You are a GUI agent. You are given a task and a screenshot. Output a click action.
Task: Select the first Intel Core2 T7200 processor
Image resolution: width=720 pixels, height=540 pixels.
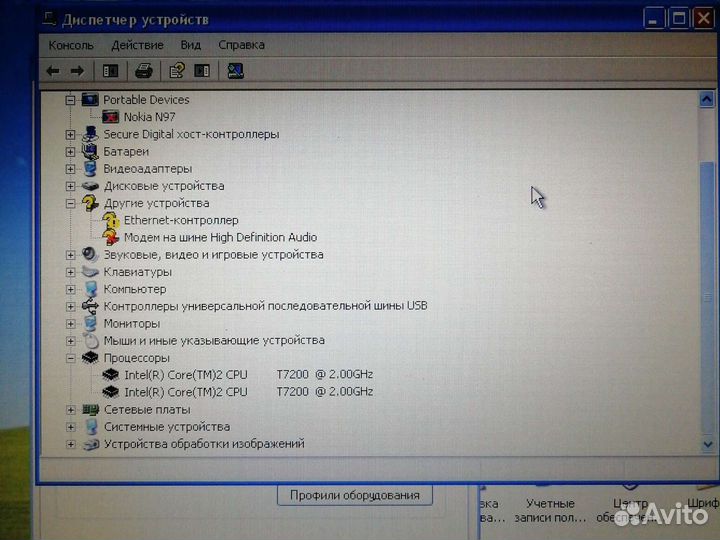point(248,375)
